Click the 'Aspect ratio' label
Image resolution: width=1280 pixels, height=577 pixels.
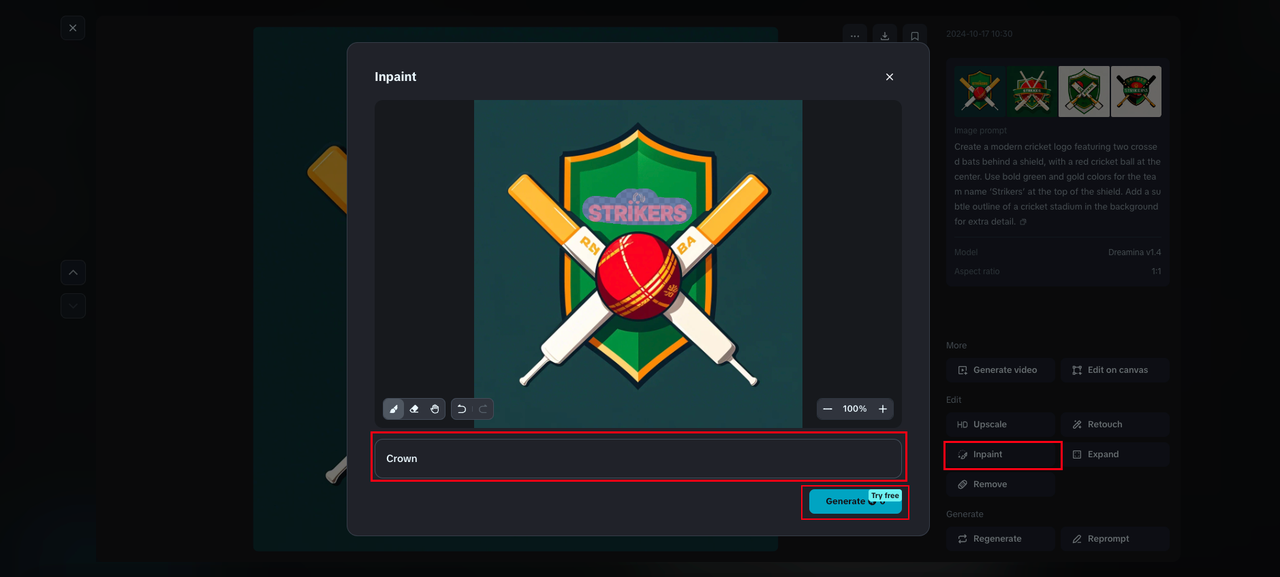(977, 271)
